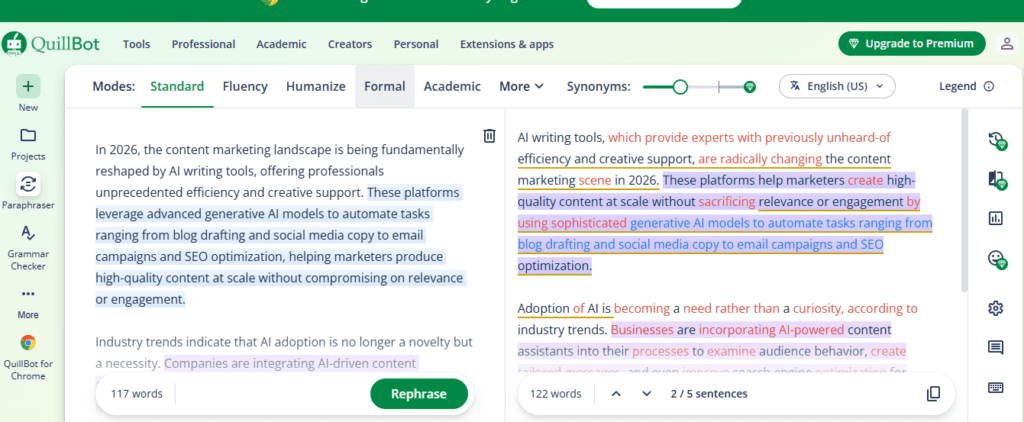Click "are radically changing" phrase

pyautogui.click(x=760, y=159)
